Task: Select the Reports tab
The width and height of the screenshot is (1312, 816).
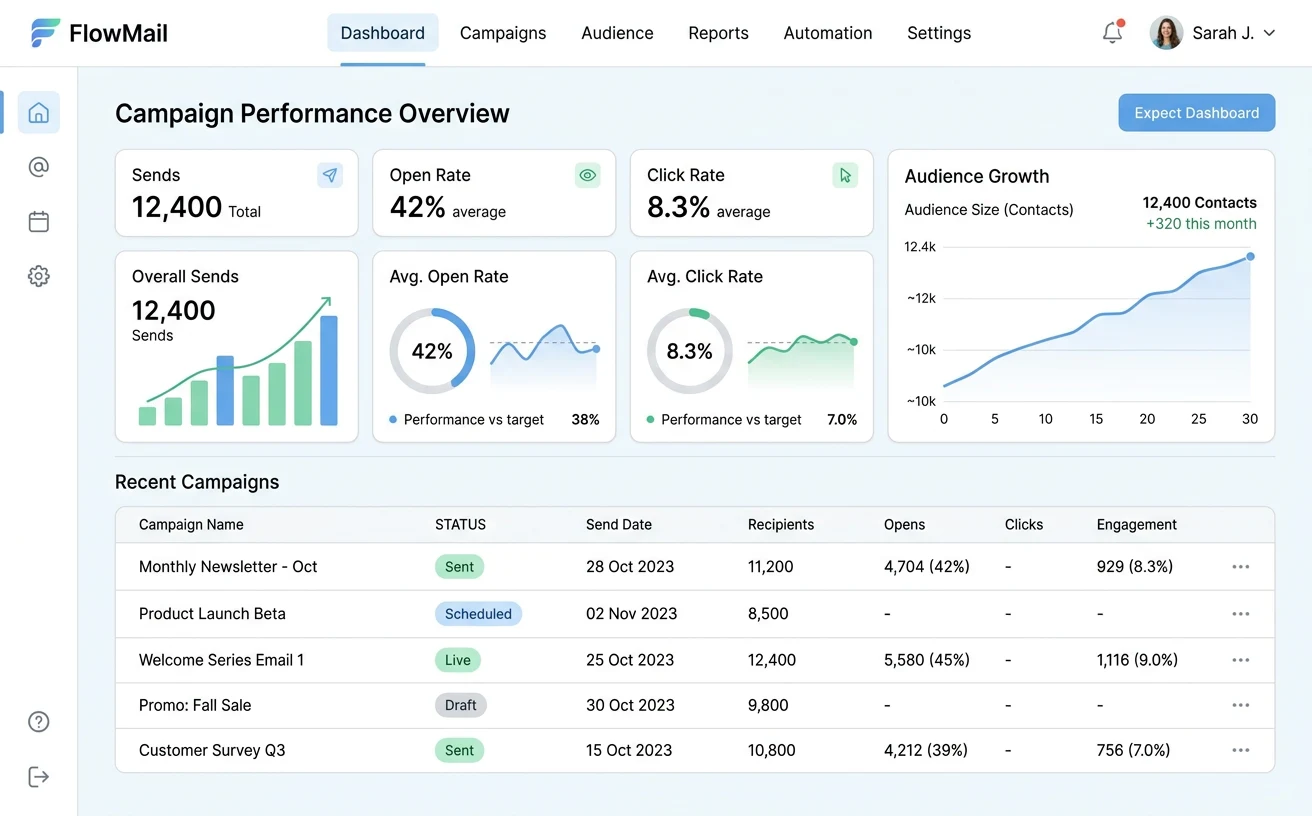Action: point(718,33)
